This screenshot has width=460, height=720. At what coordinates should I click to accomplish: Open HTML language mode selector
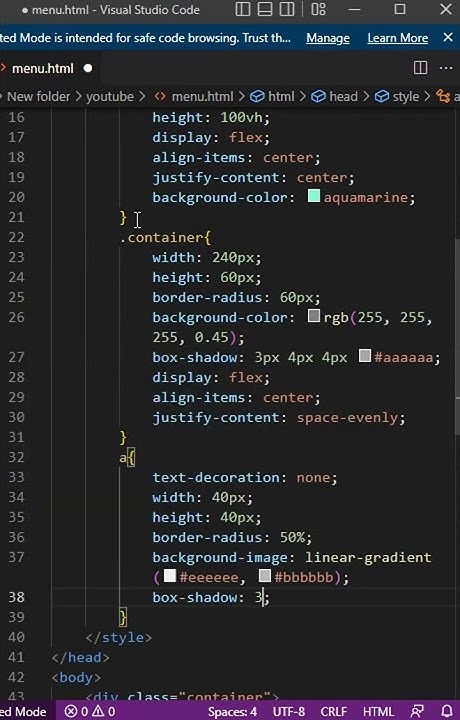tap(378, 711)
